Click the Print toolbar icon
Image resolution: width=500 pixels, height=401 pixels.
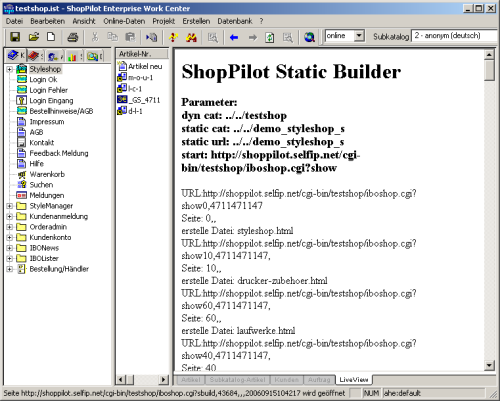pyautogui.click(x=72, y=37)
